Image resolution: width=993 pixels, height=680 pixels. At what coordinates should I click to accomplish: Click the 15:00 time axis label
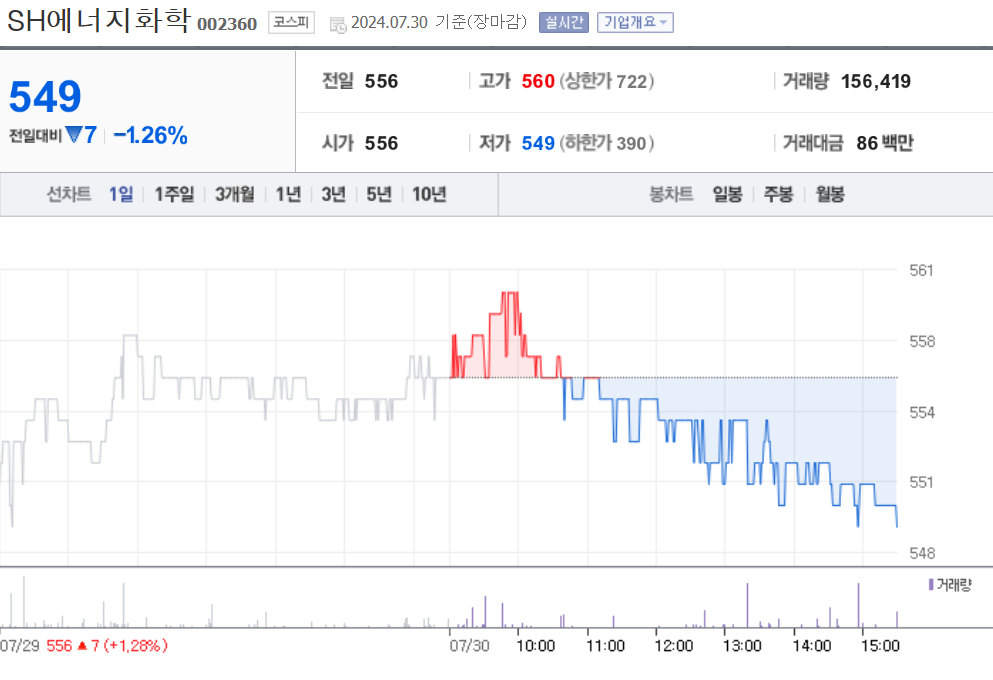[x=880, y=646]
